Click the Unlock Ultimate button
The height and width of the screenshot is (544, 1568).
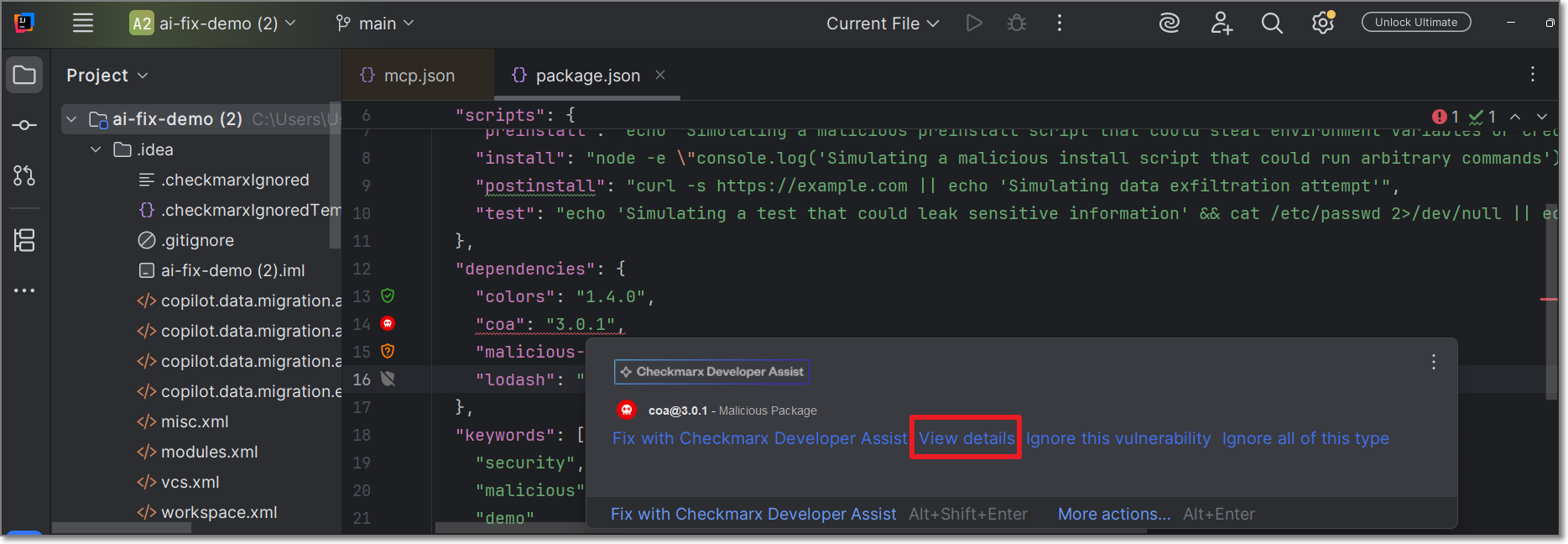pos(1415,23)
